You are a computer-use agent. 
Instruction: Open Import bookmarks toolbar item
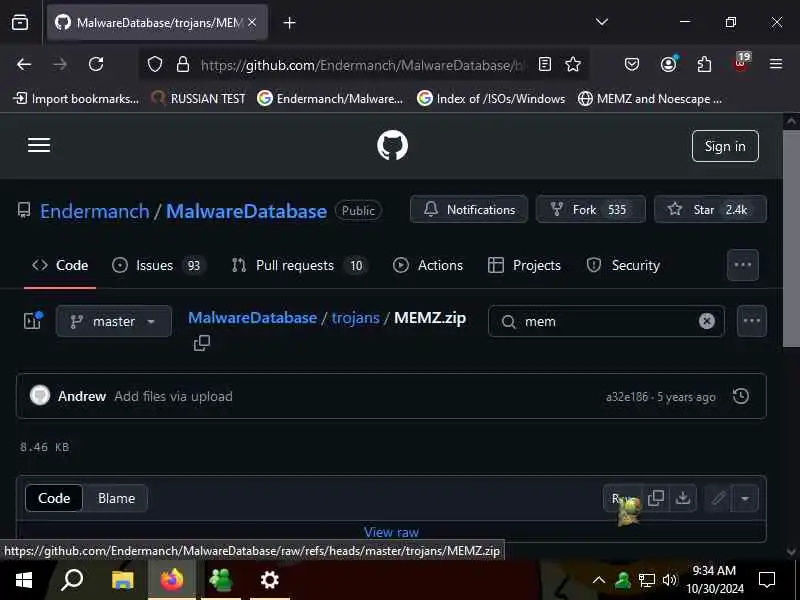coord(76,98)
